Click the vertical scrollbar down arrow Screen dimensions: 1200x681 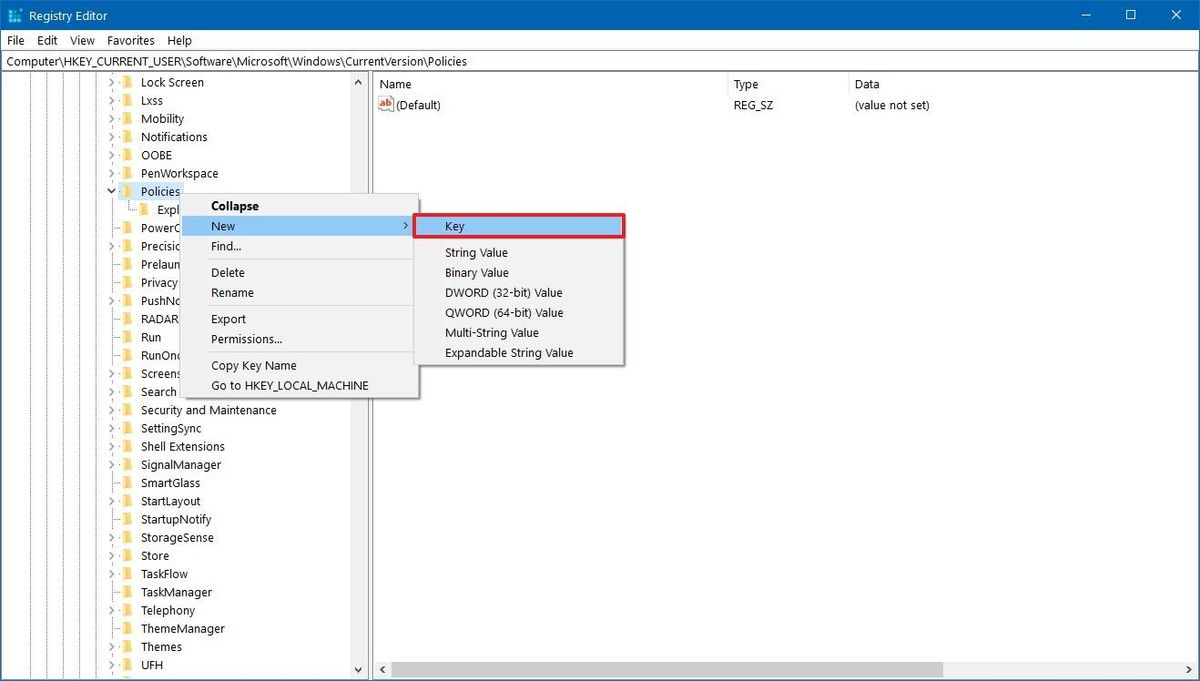coord(358,670)
